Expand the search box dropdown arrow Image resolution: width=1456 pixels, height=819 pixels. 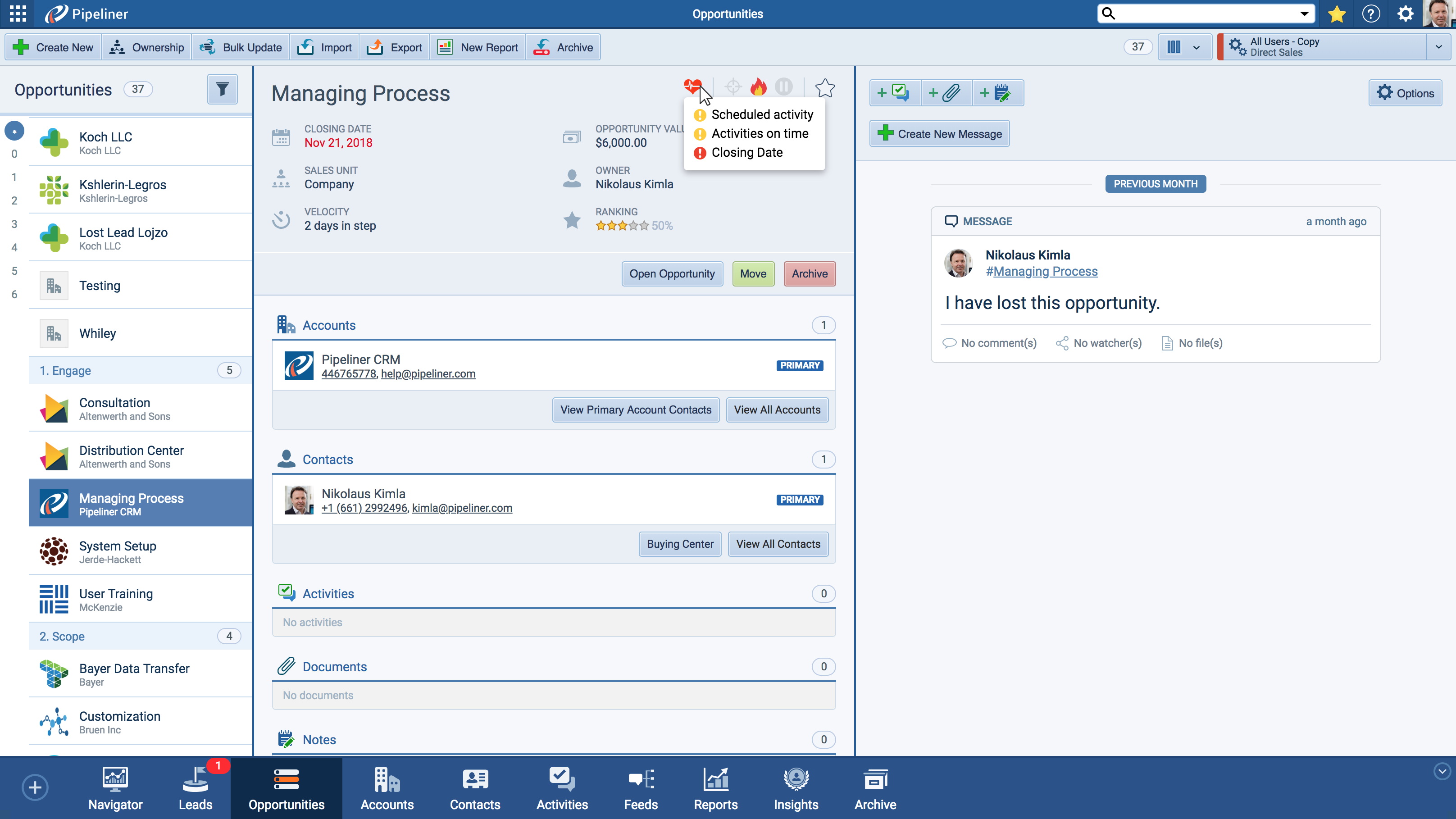coord(1304,14)
